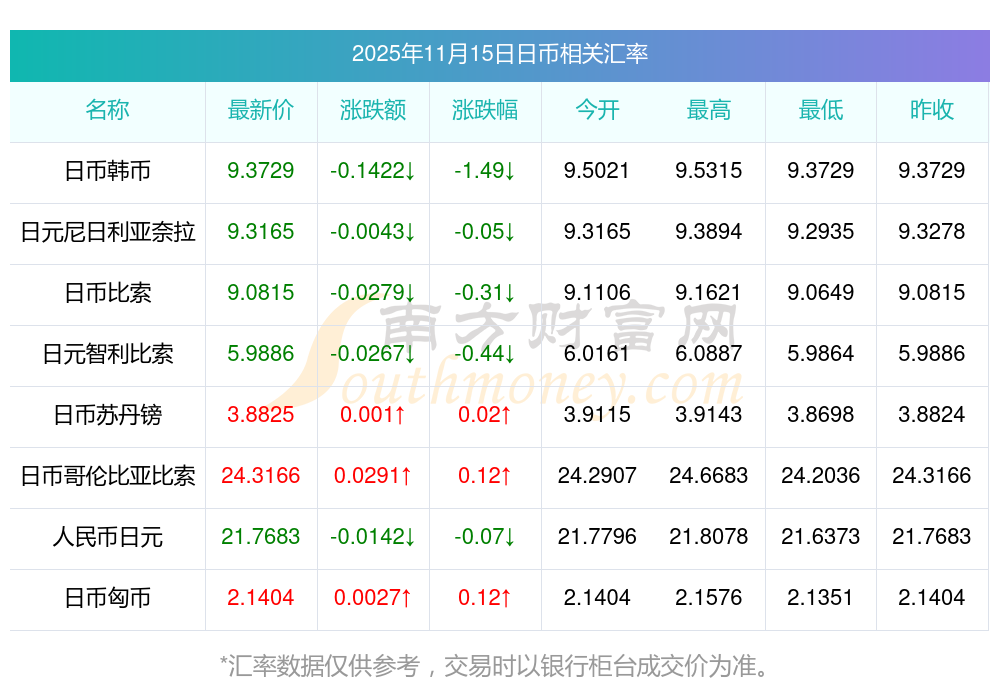Select the 日币比索 row name
1000x697 pixels.
107,293
